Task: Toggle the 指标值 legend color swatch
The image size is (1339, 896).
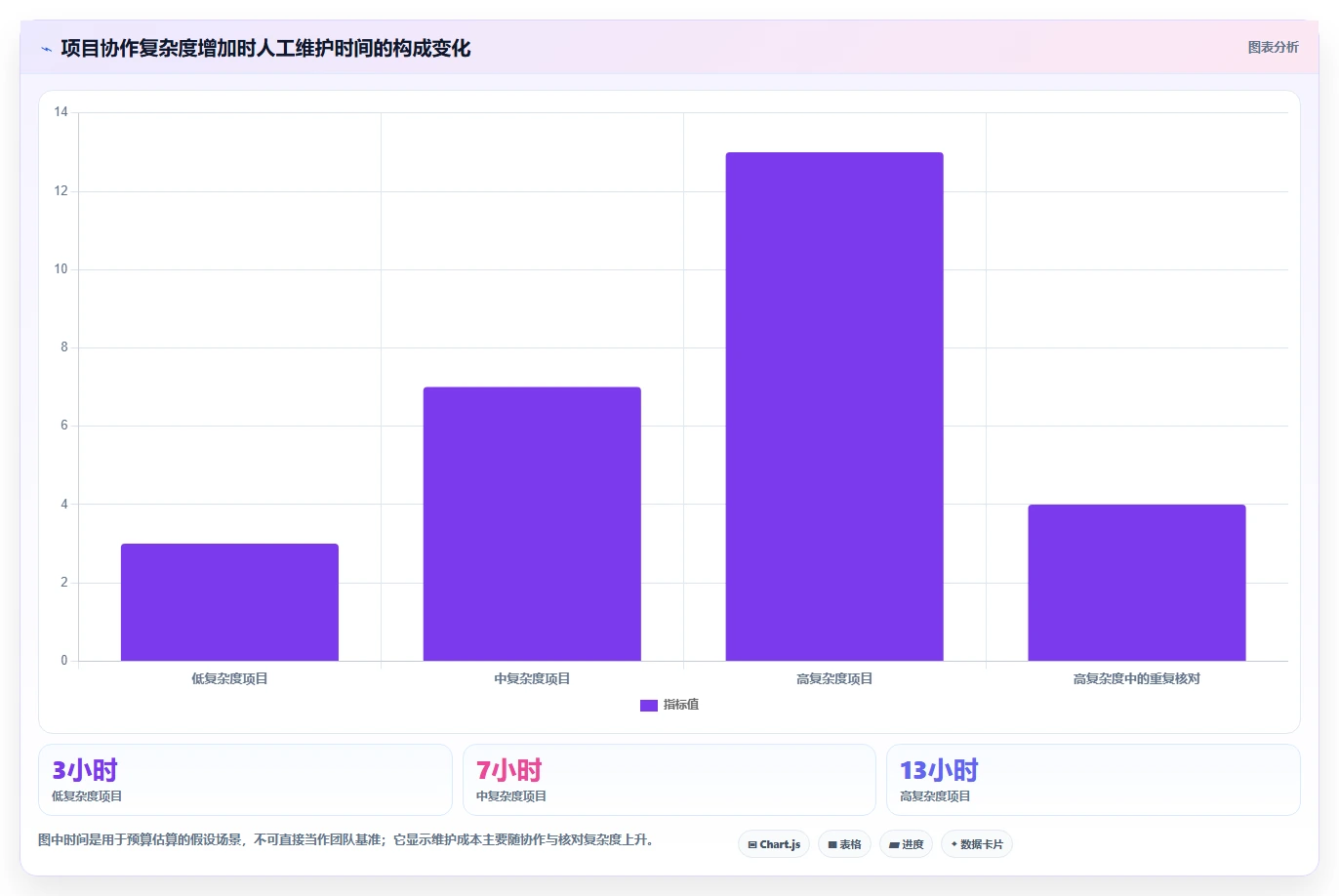Action: [648, 706]
